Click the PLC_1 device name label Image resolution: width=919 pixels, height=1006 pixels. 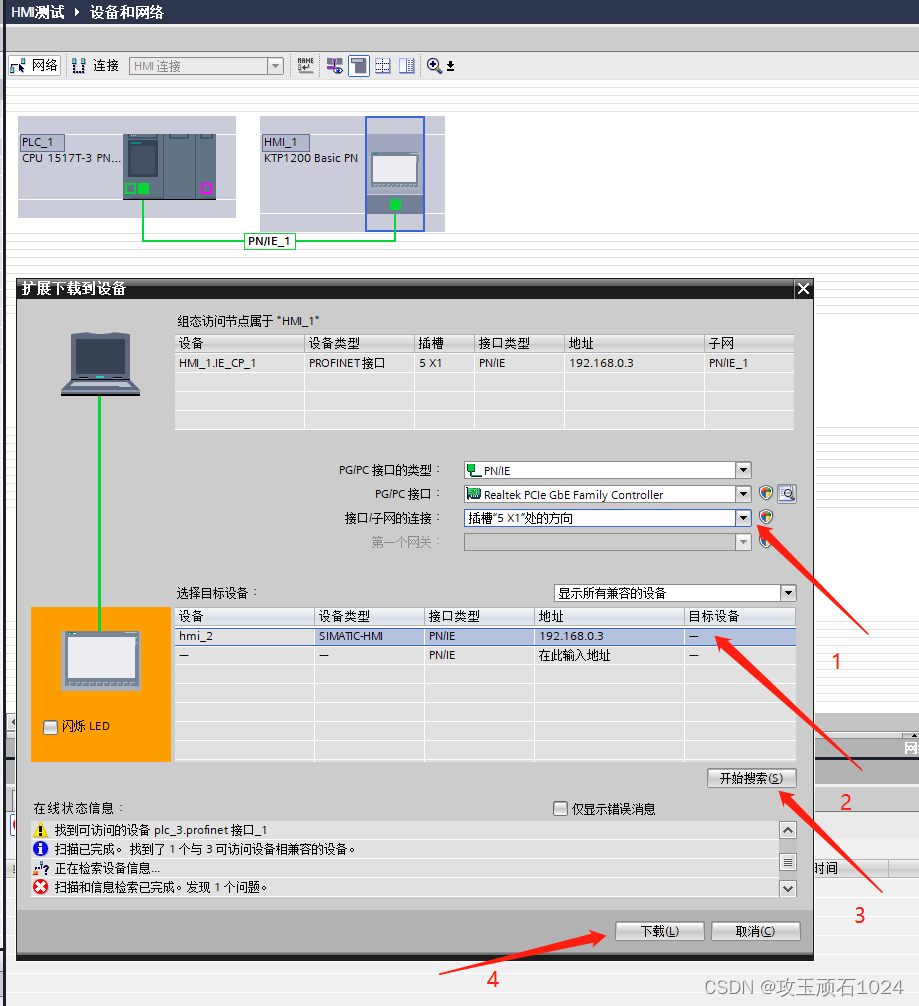pyautogui.click(x=42, y=142)
